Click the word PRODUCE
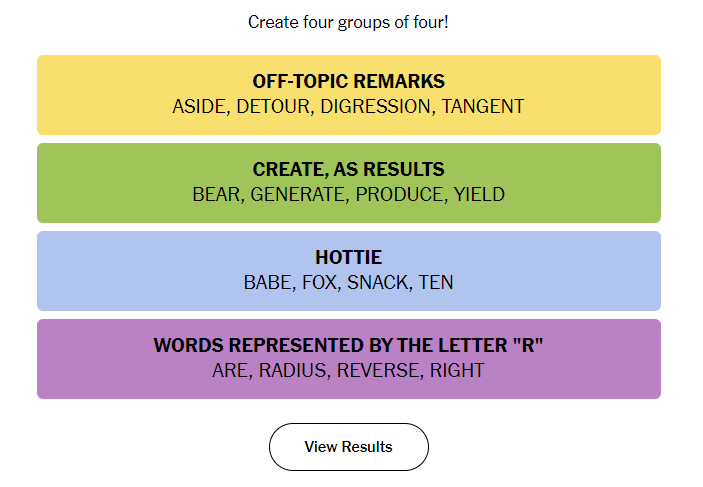703x487 pixels. (x=399, y=194)
